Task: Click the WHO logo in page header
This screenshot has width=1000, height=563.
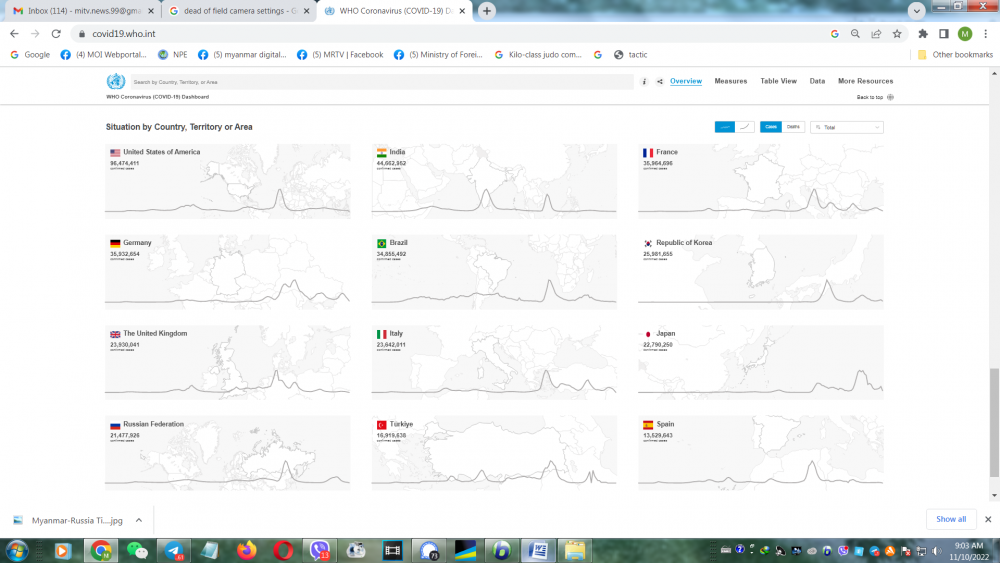Action: click(115, 82)
